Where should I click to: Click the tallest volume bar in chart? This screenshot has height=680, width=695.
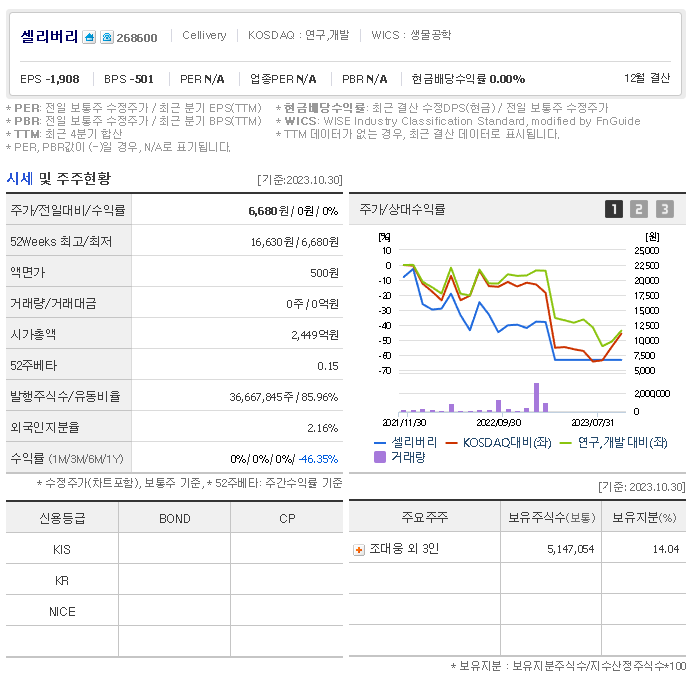(536, 397)
